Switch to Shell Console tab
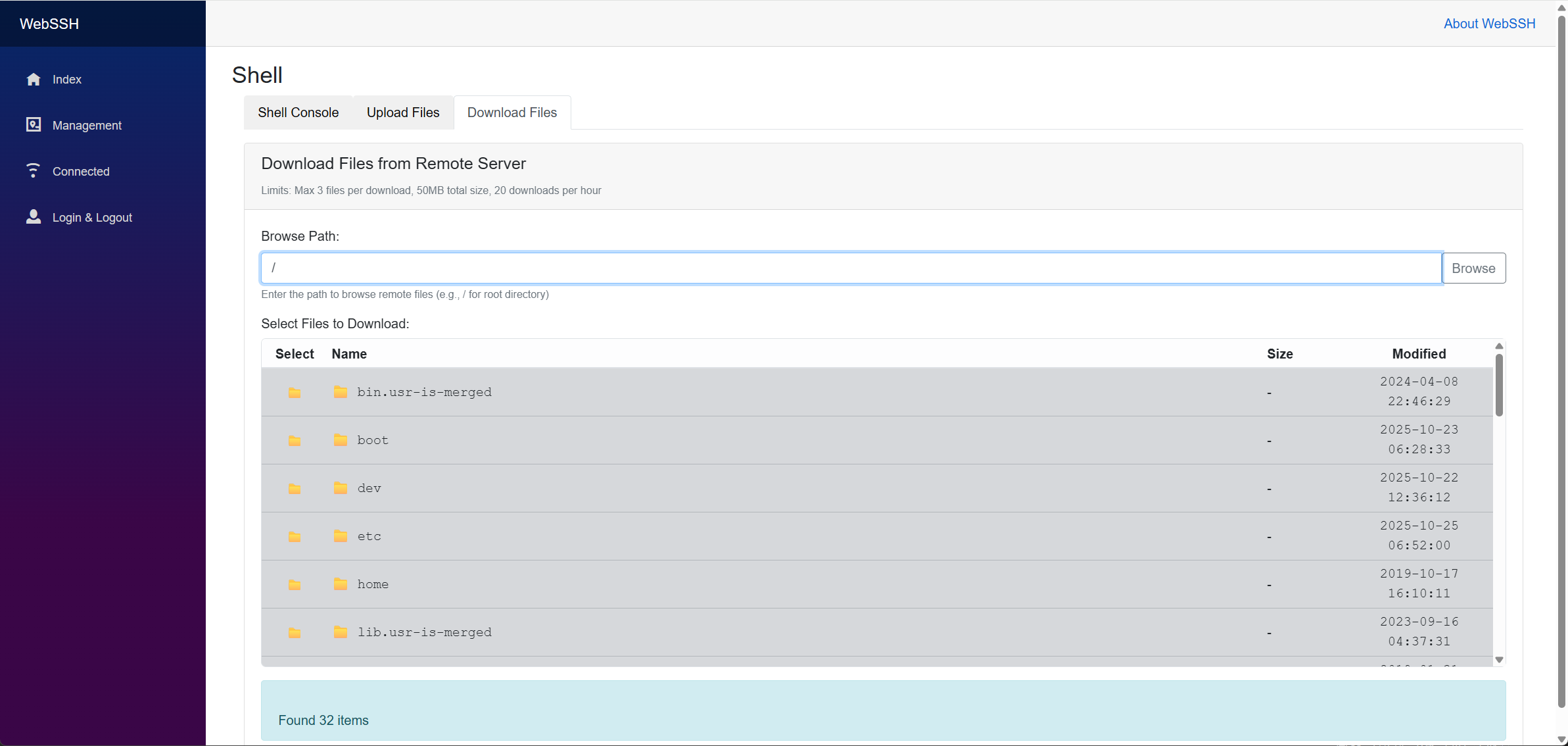The image size is (1568, 746). point(298,112)
